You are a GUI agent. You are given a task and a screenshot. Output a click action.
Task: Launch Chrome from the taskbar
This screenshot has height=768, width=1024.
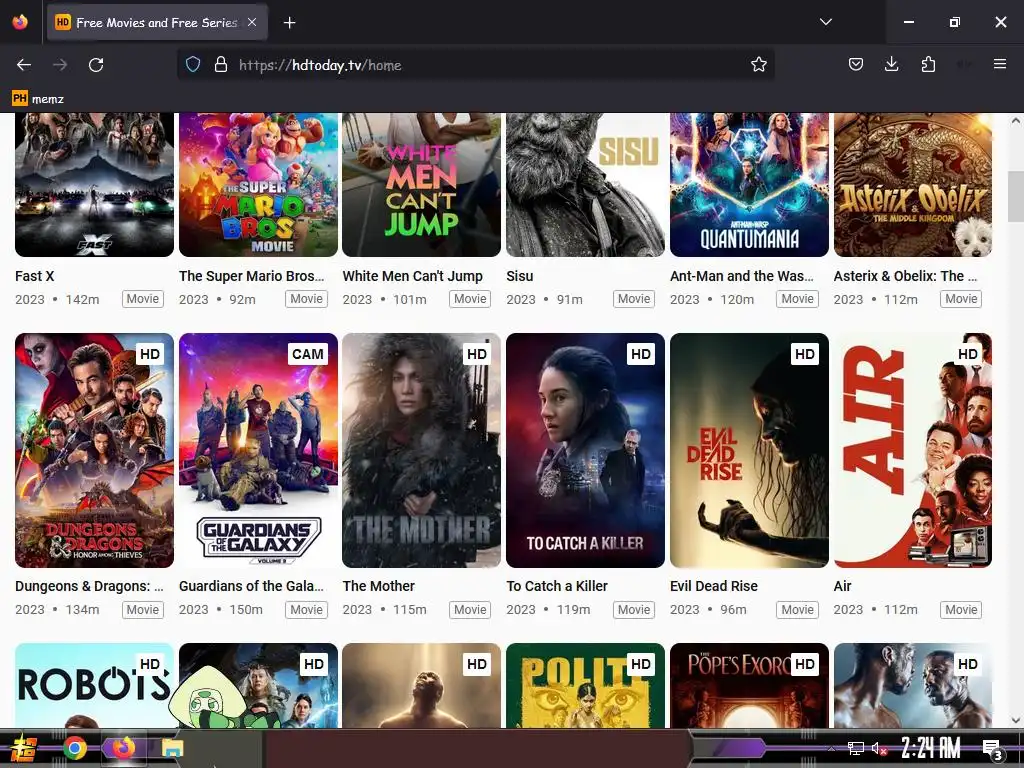coord(75,748)
